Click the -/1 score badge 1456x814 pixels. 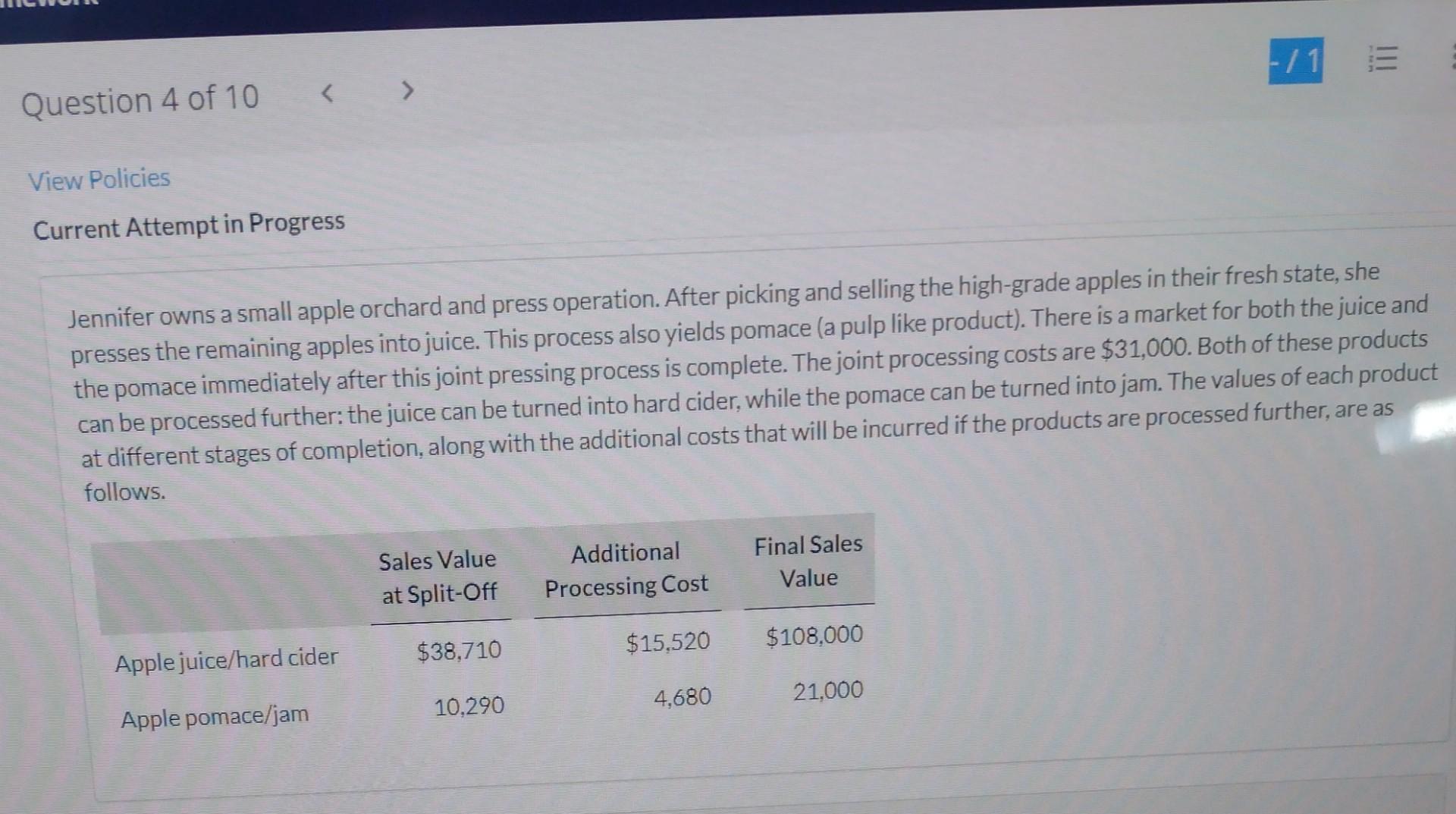pyautogui.click(x=1296, y=60)
